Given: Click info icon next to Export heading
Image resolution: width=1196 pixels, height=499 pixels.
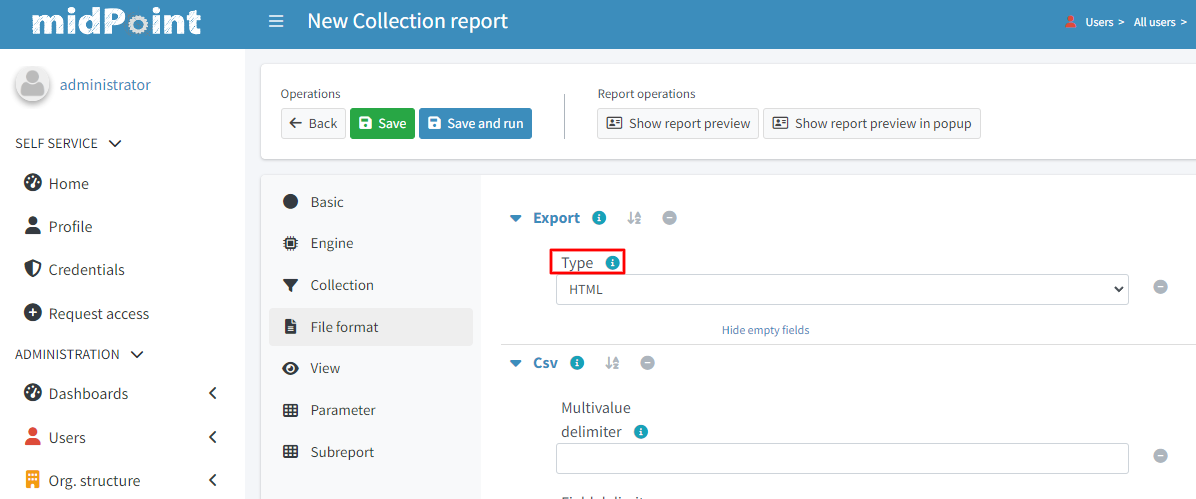Looking at the screenshot, I should (599, 218).
